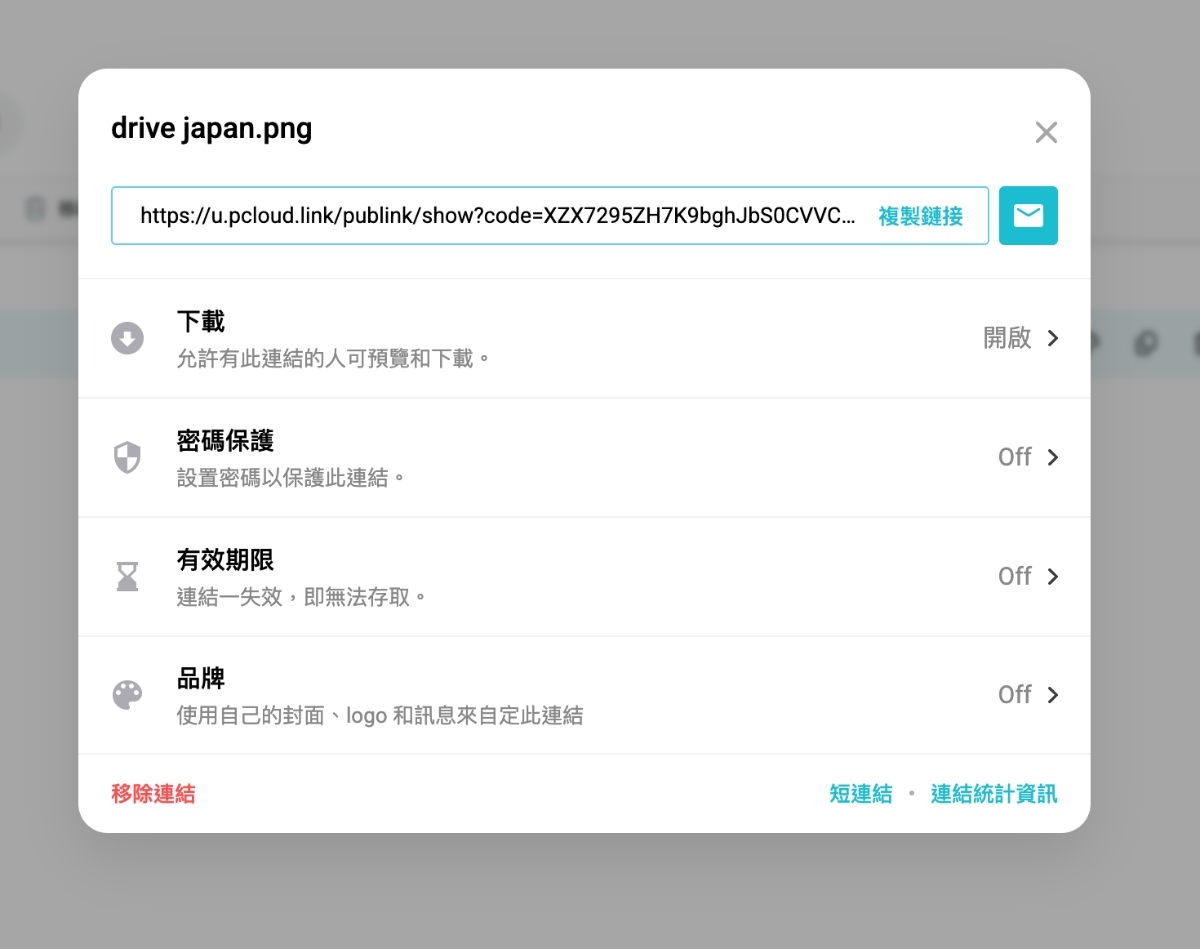The width and height of the screenshot is (1200, 949).
Task: Expand the 有效期限 options chevron
Action: pyautogui.click(x=1053, y=576)
